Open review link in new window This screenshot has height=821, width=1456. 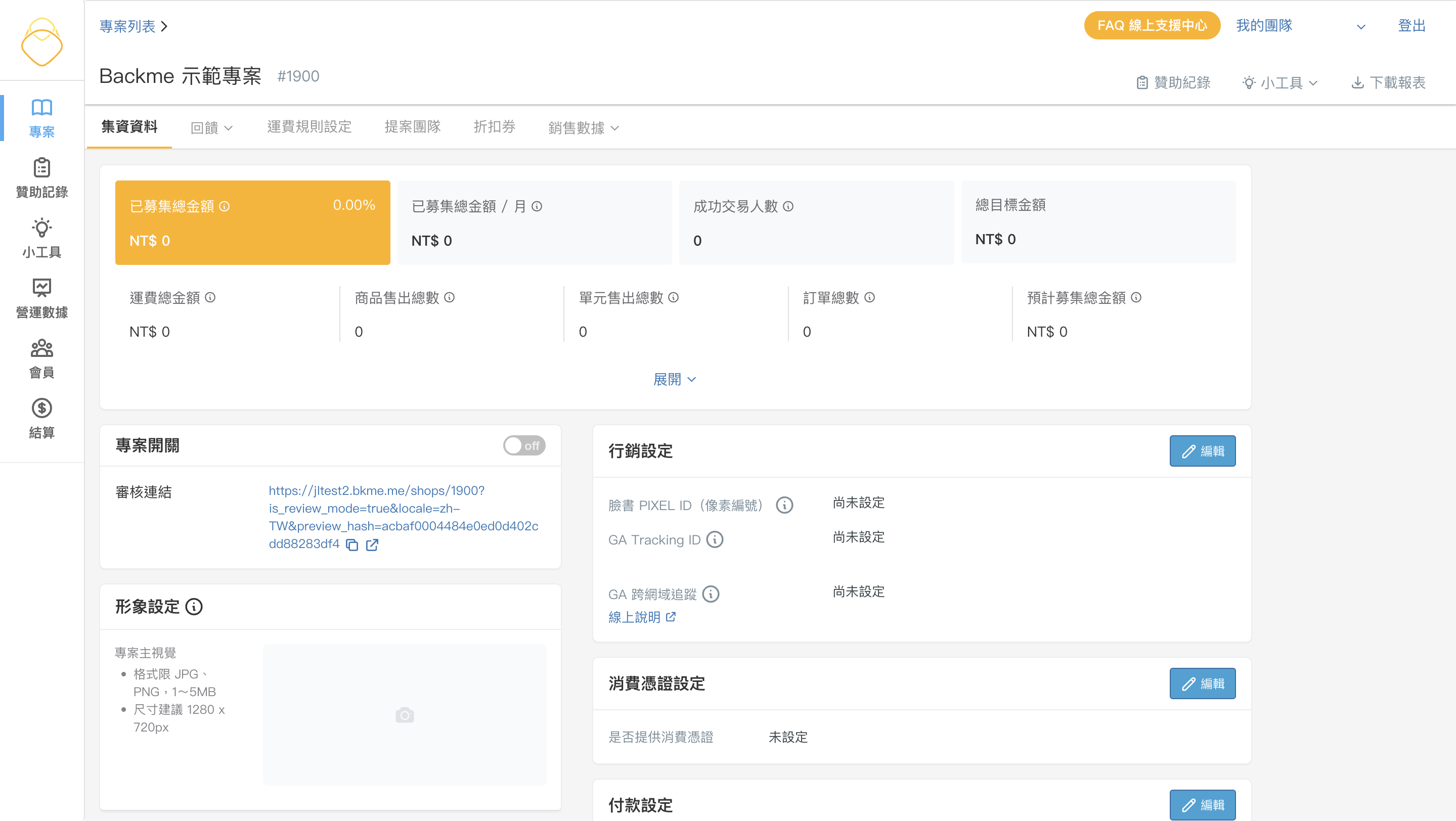tap(372, 544)
